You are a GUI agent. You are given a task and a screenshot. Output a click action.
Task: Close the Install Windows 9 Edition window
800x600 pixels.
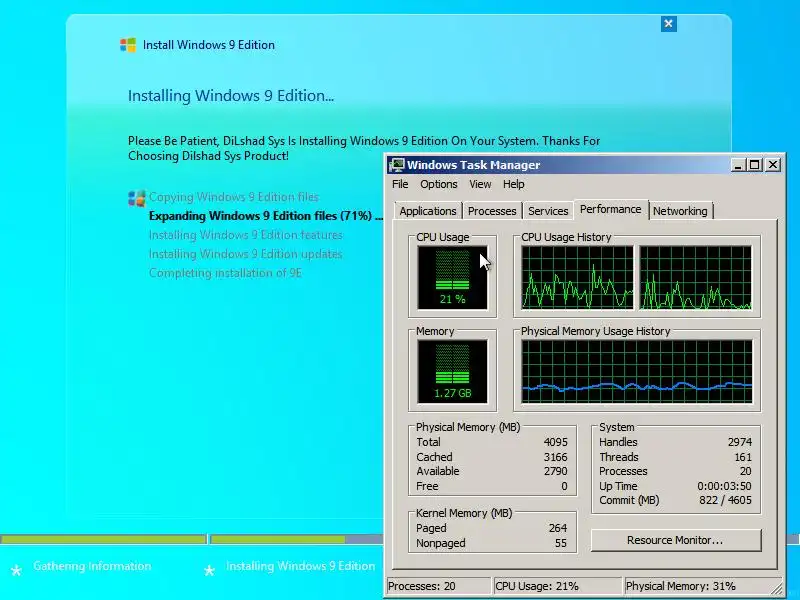668,23
